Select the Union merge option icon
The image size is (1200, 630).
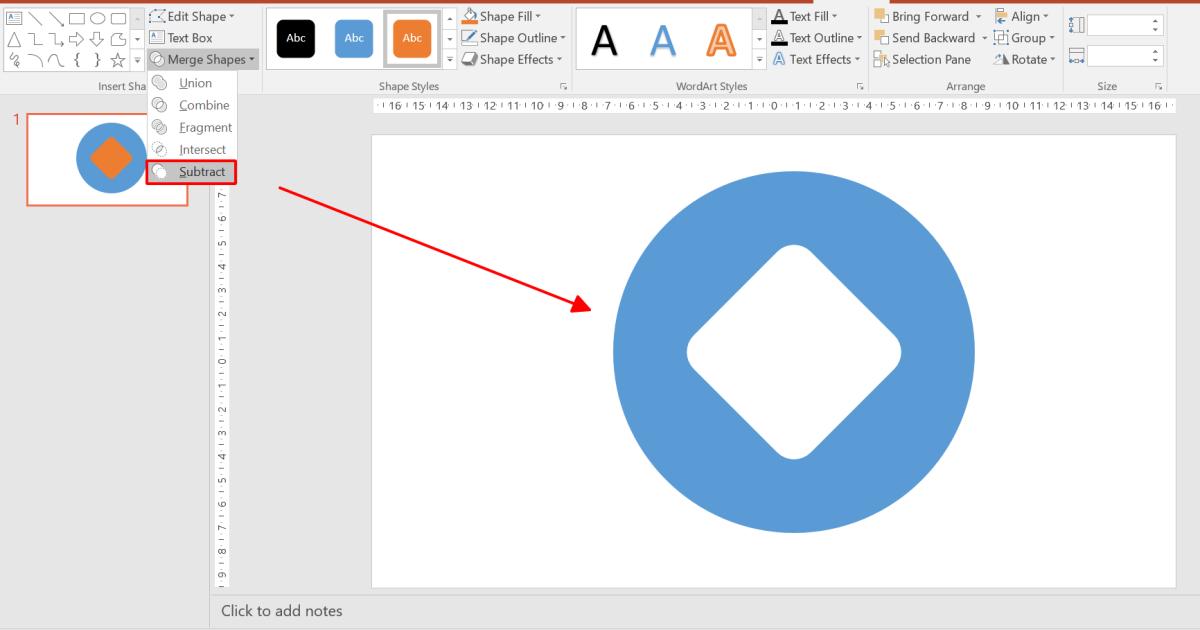click(161, 83)
